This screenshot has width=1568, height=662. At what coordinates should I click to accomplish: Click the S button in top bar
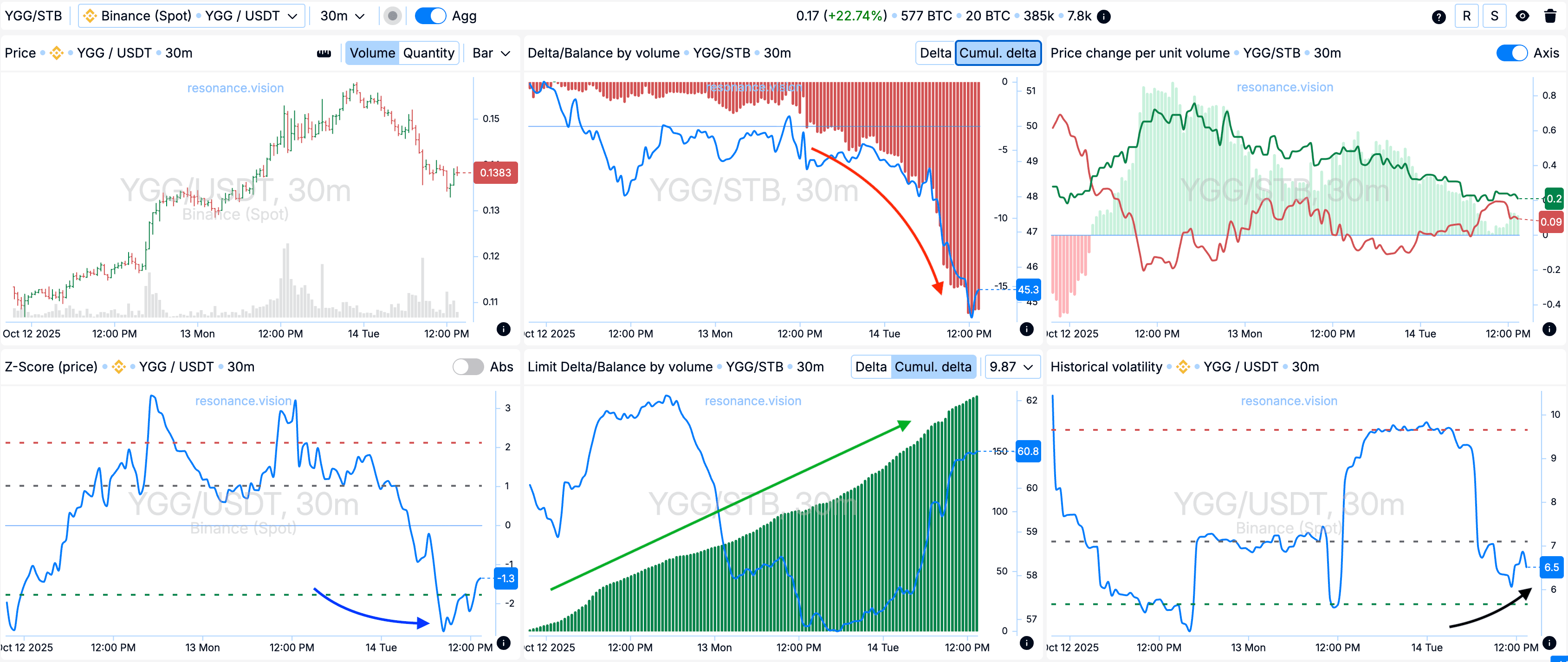[1494, 16]
